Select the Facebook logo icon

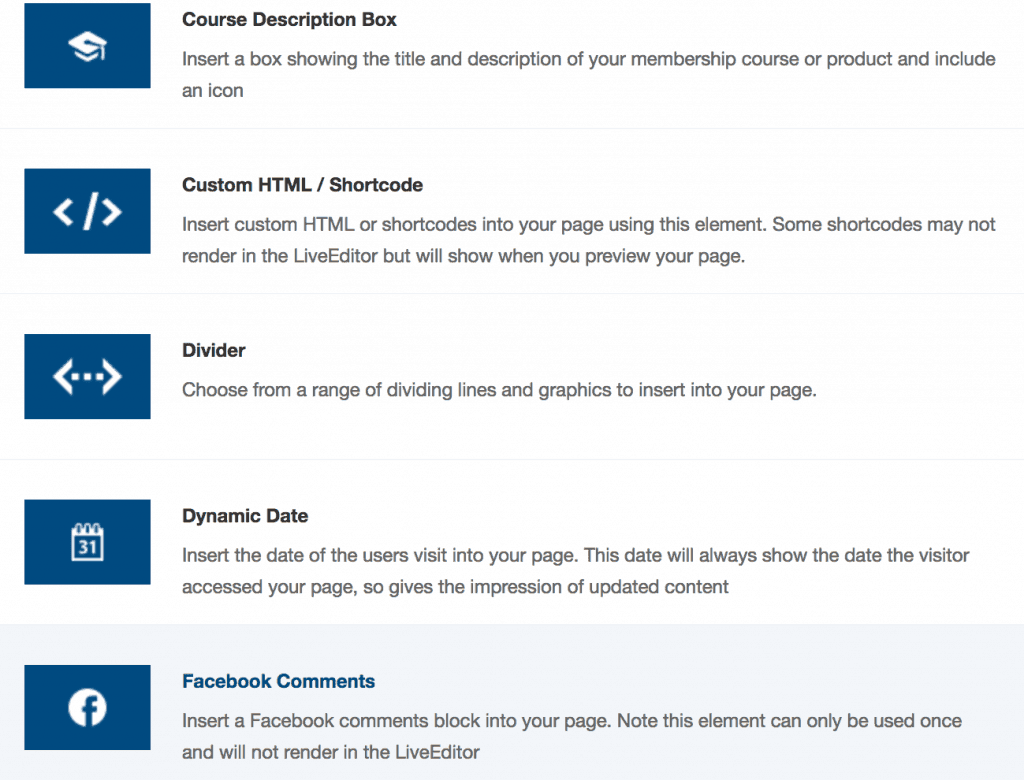(x=87, y=708)
